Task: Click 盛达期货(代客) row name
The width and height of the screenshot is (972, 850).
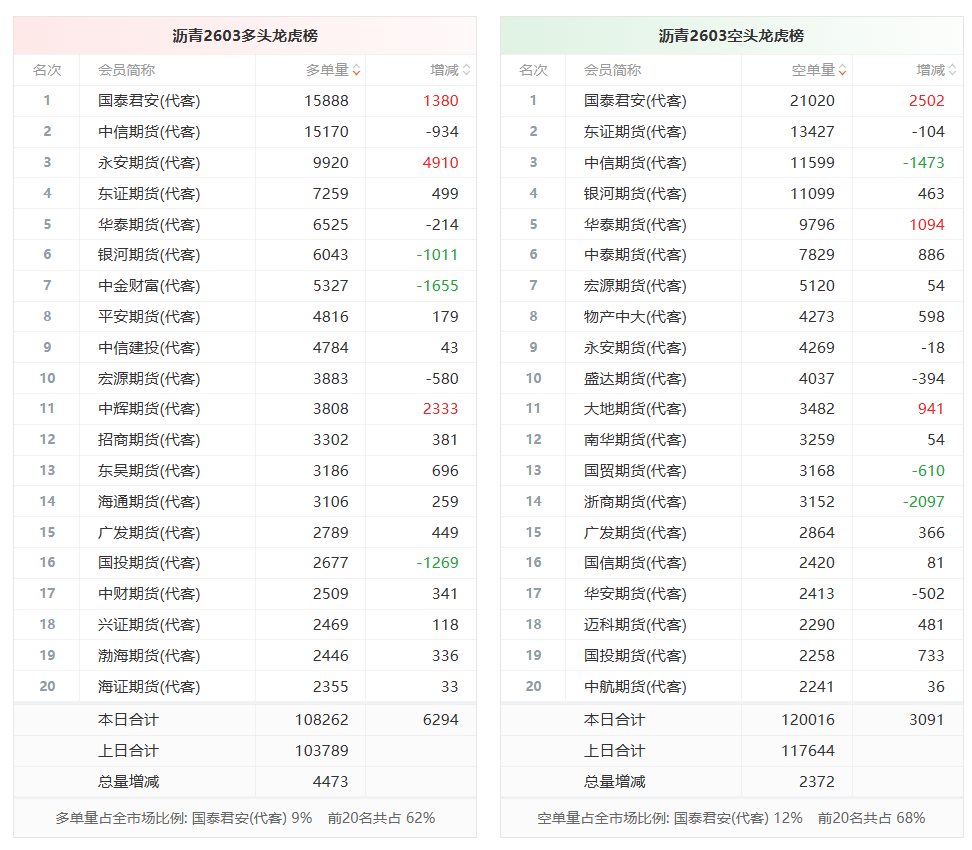Action: 635,379
